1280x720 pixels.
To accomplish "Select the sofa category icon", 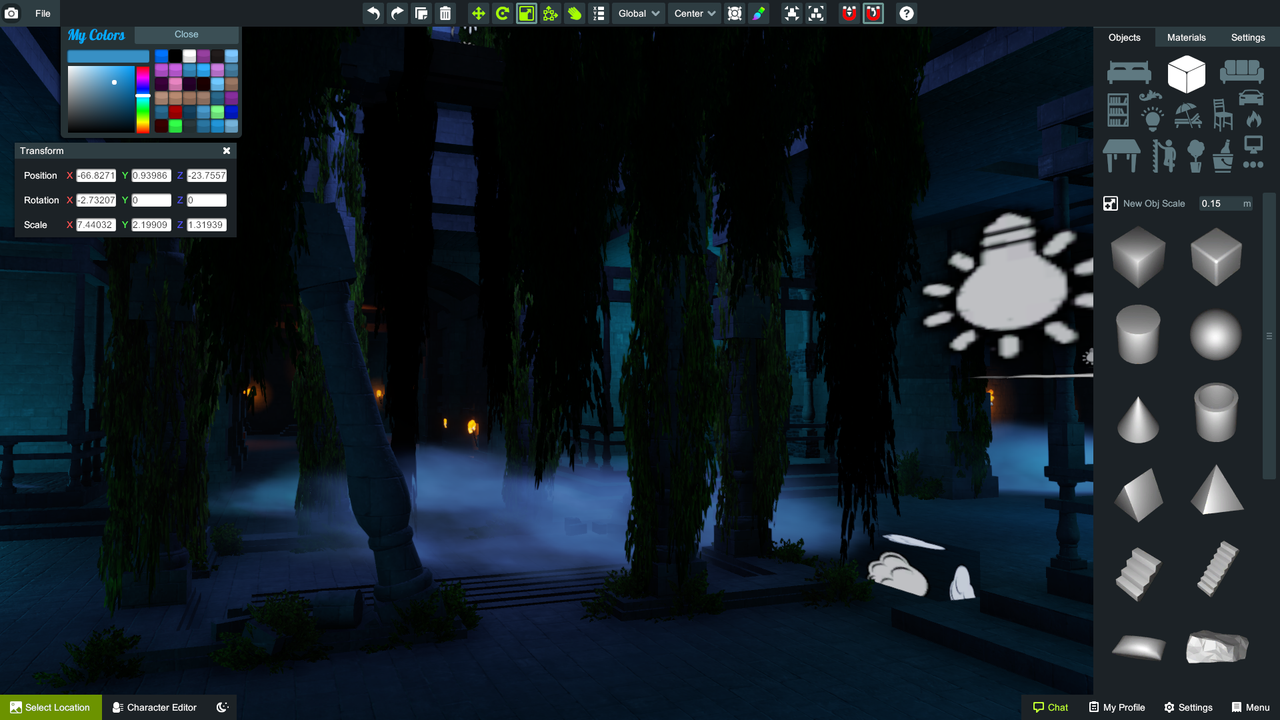I will (1242, 71).
